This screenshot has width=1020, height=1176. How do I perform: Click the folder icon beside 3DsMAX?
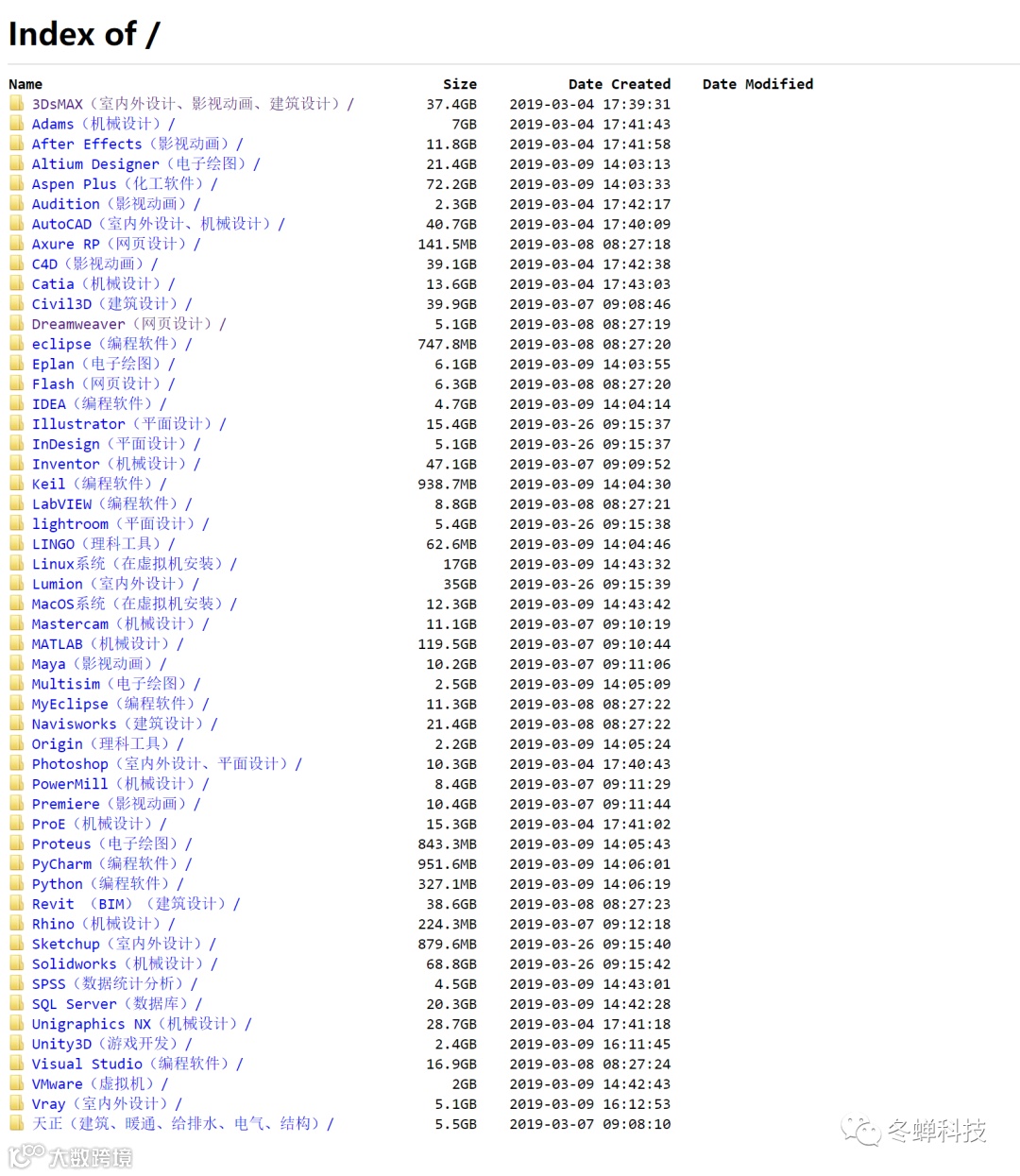(17, 104)
